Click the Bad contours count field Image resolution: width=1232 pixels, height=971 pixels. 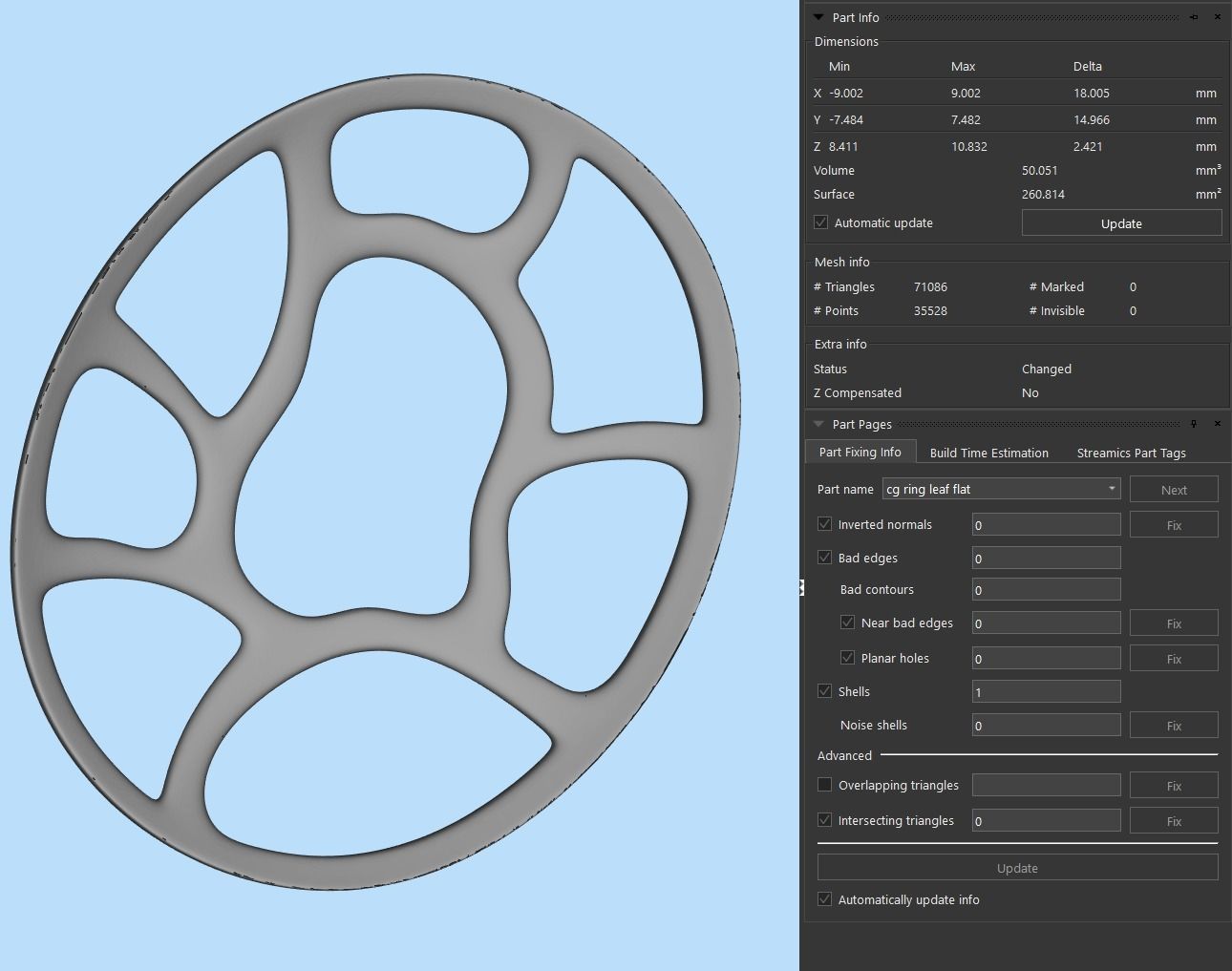point(1046,589)
